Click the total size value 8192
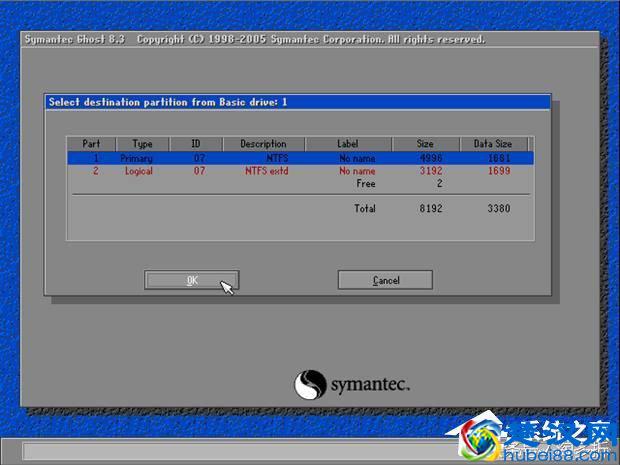Screen dimensions: 620x465 [x=428, y=208]
